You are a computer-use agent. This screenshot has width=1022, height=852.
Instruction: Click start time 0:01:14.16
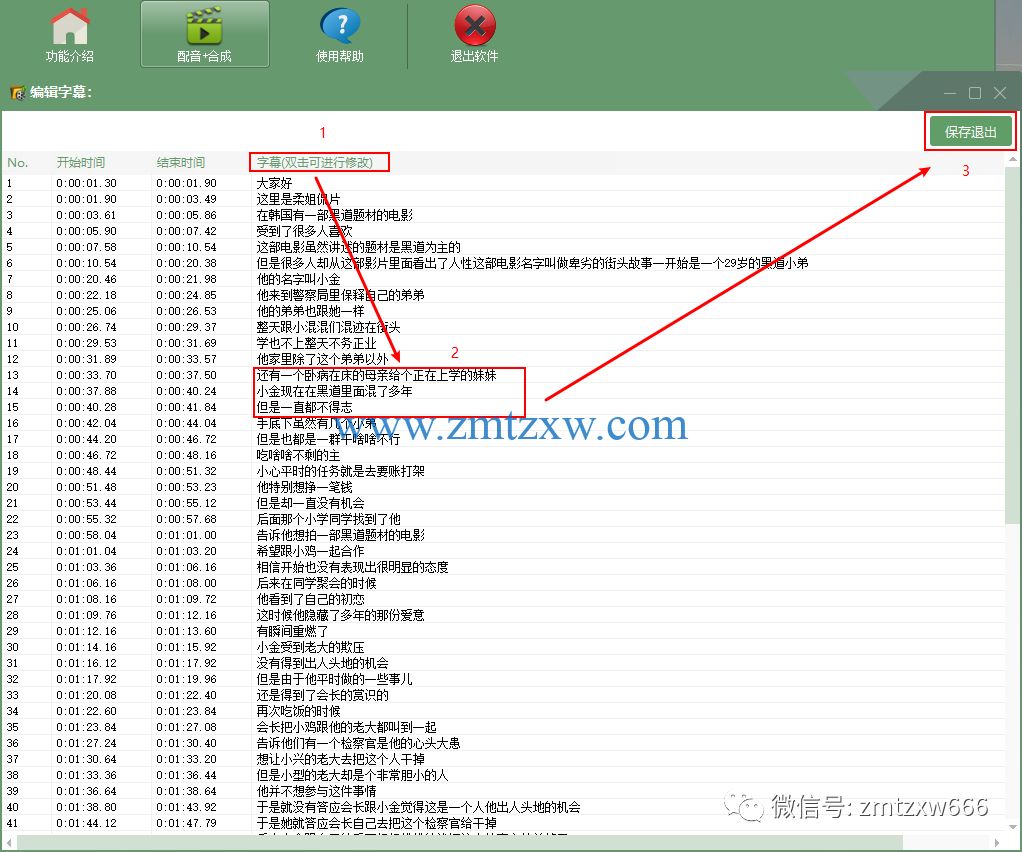[86, 647]
